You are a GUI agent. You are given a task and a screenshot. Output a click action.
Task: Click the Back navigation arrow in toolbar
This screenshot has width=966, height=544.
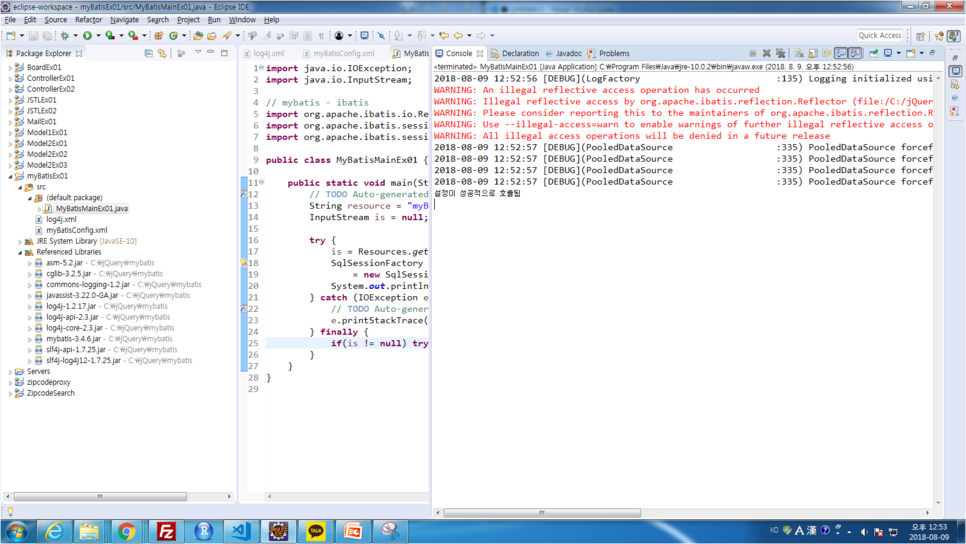point(458,36)
